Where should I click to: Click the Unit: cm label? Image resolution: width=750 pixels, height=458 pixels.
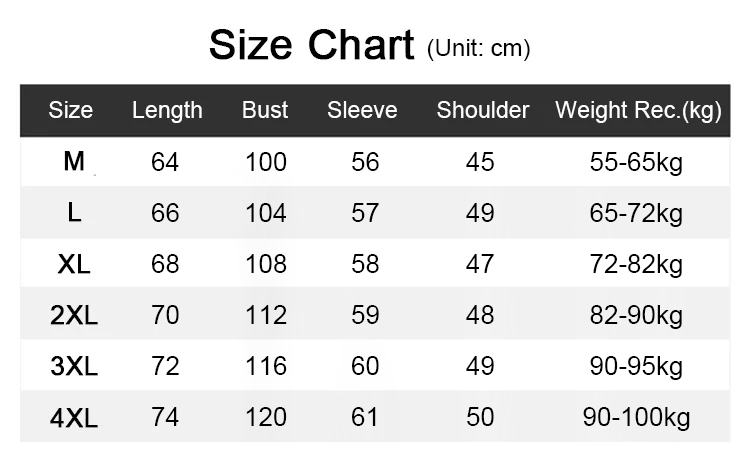(478, 48)
